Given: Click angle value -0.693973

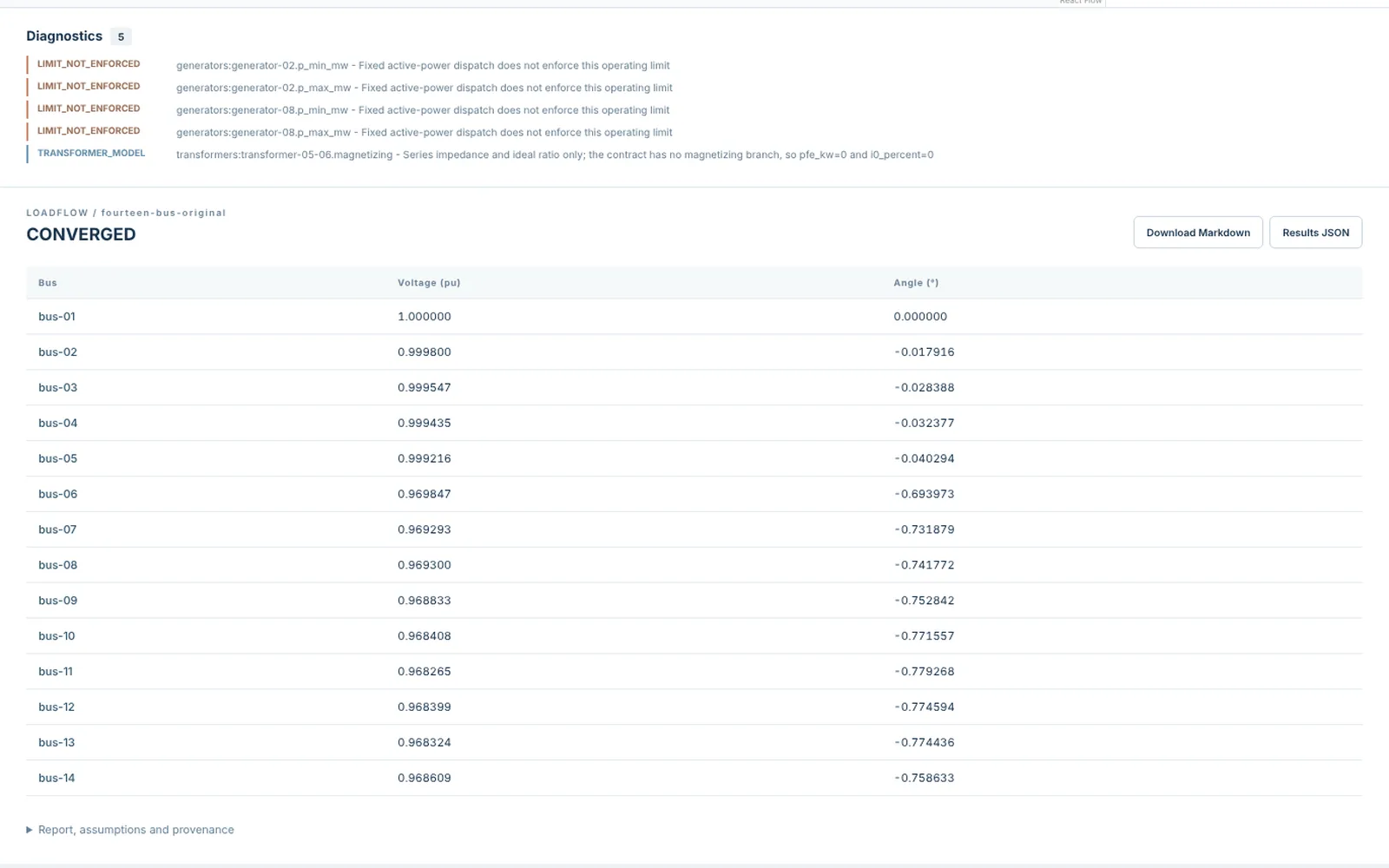Looking at the screenshot, I should (924, 495).
